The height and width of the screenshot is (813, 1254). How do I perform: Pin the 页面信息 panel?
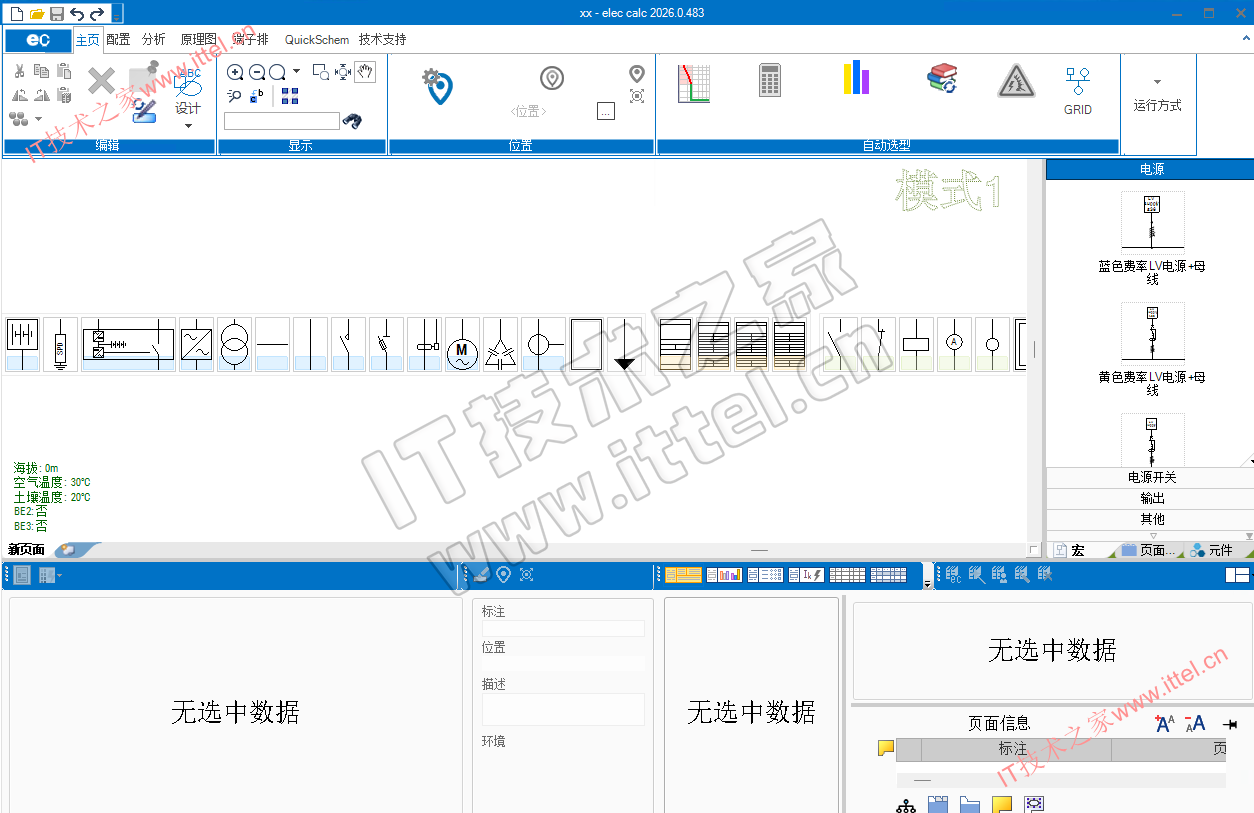coord(1230,724)
